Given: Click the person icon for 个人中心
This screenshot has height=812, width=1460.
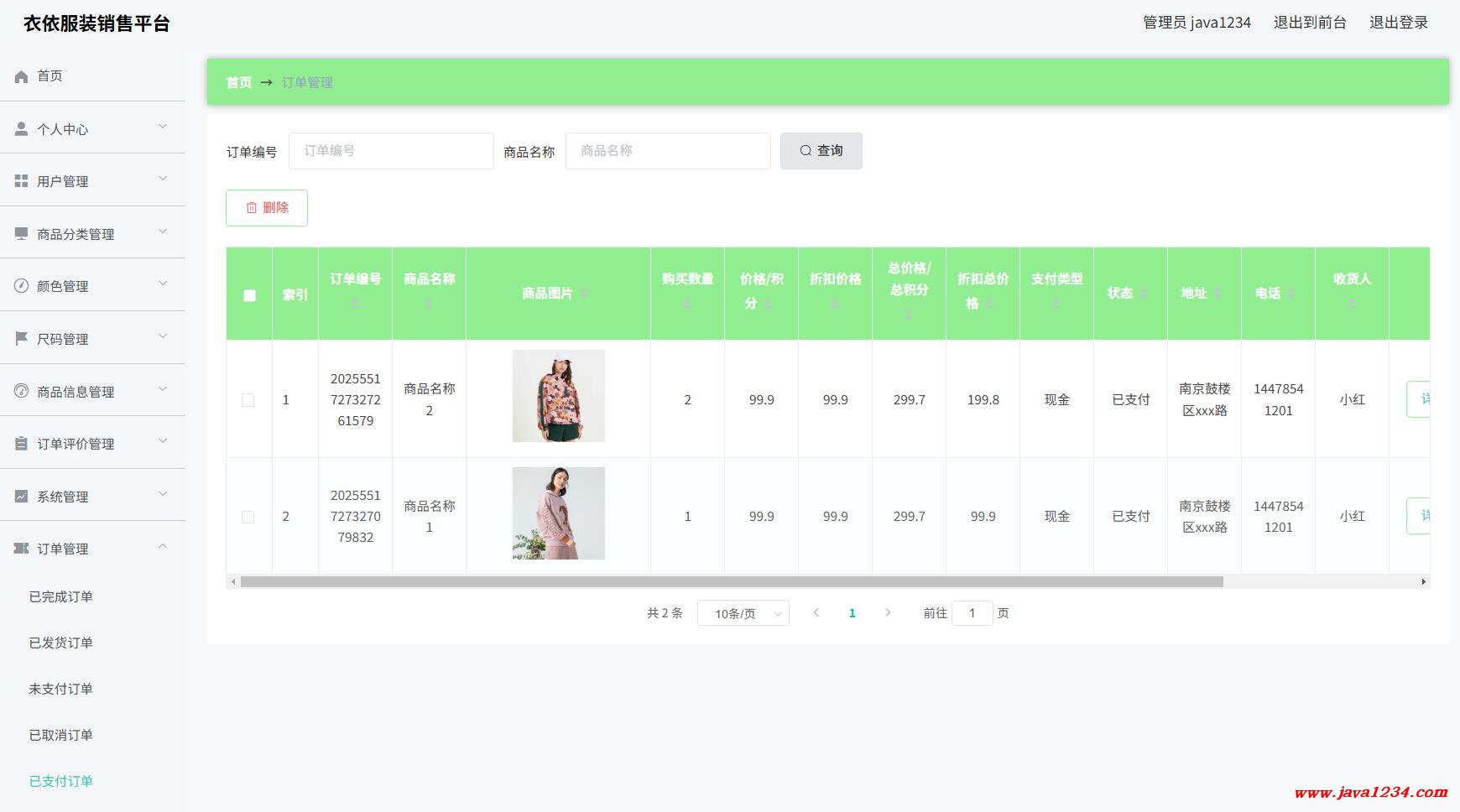Looking at the screenshot, I should [22, 129].
